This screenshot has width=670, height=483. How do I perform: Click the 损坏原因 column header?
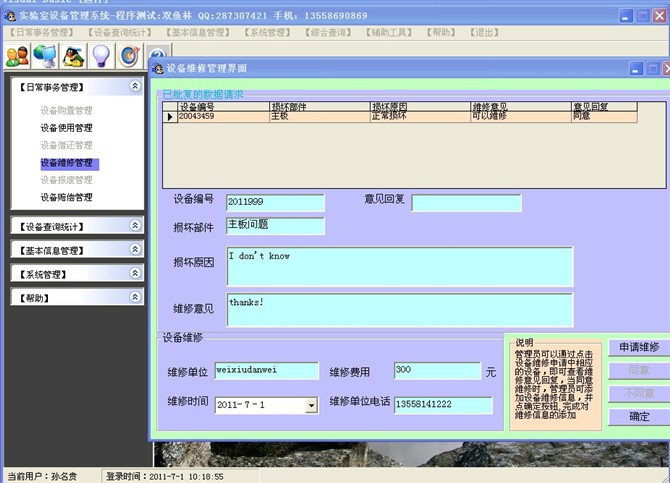tap(420, 107)
